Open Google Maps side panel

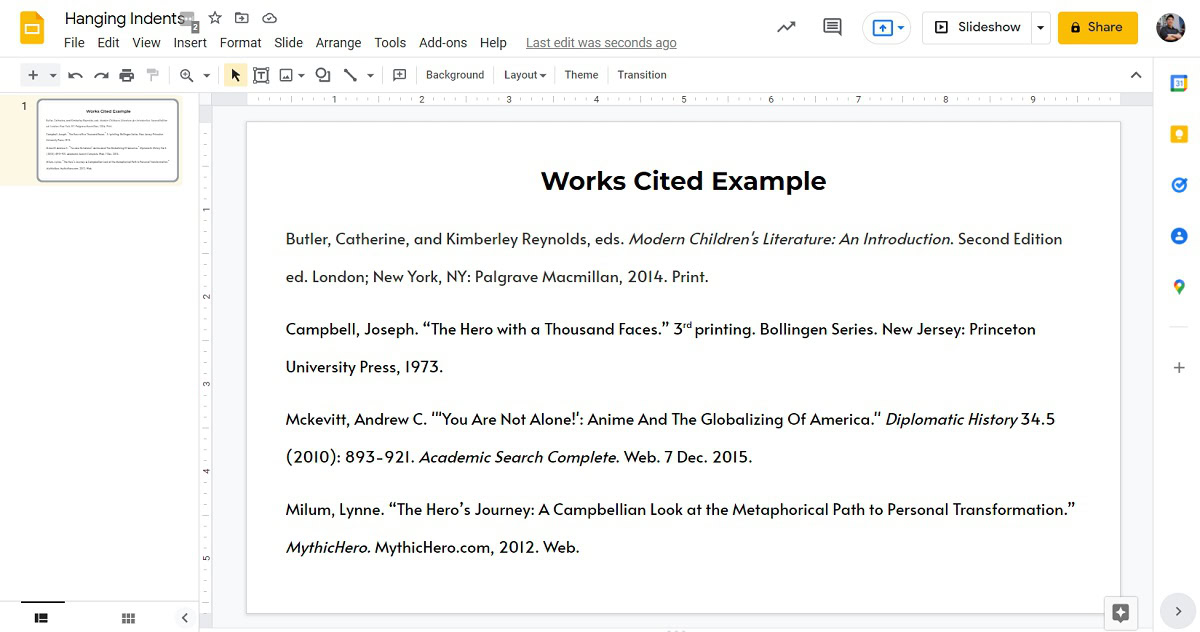pyautogui.click(x=1178, y=286)
